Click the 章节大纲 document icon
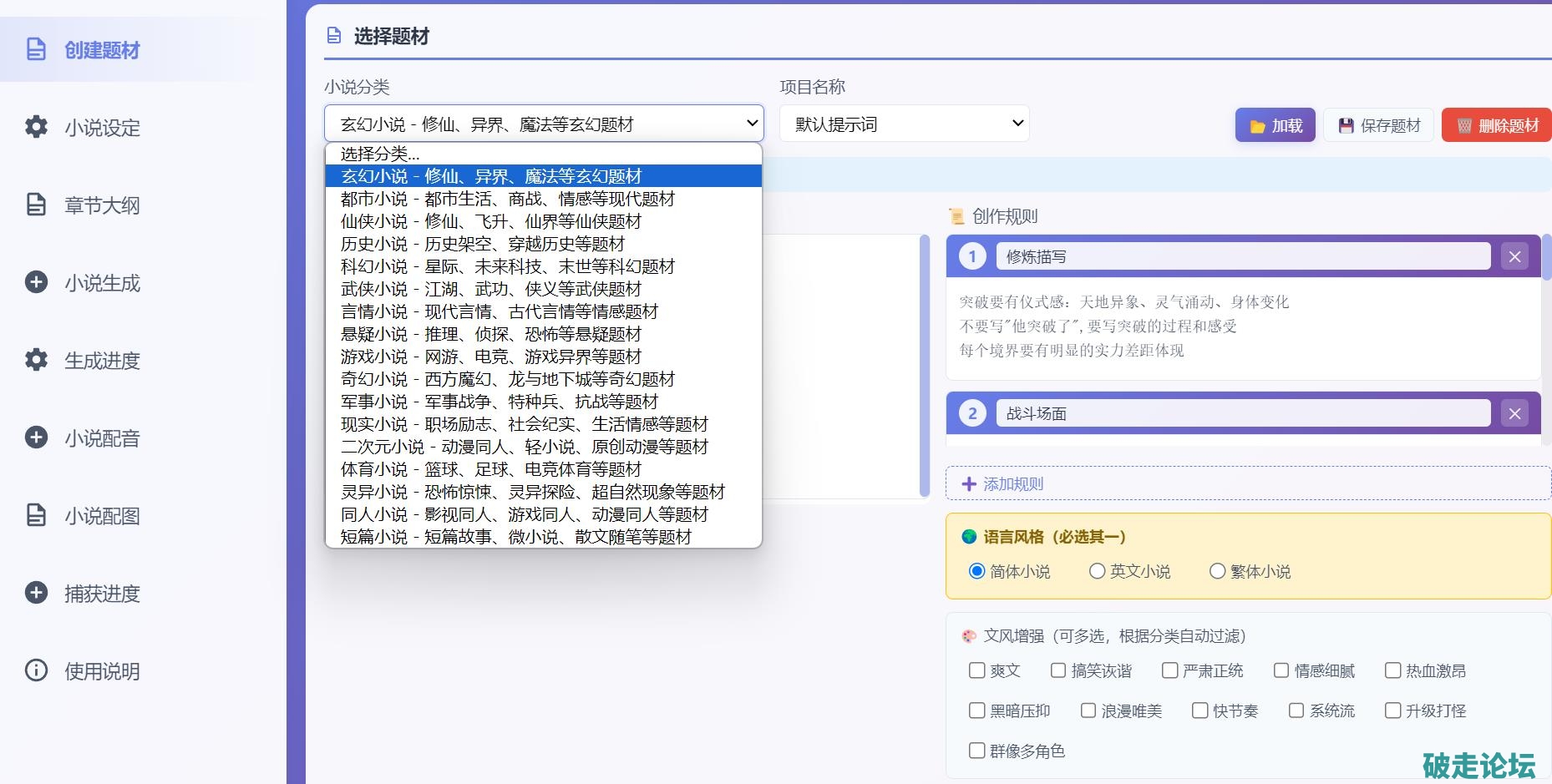This screenshot has width=1552, height=784. click(x=36, y=205)
